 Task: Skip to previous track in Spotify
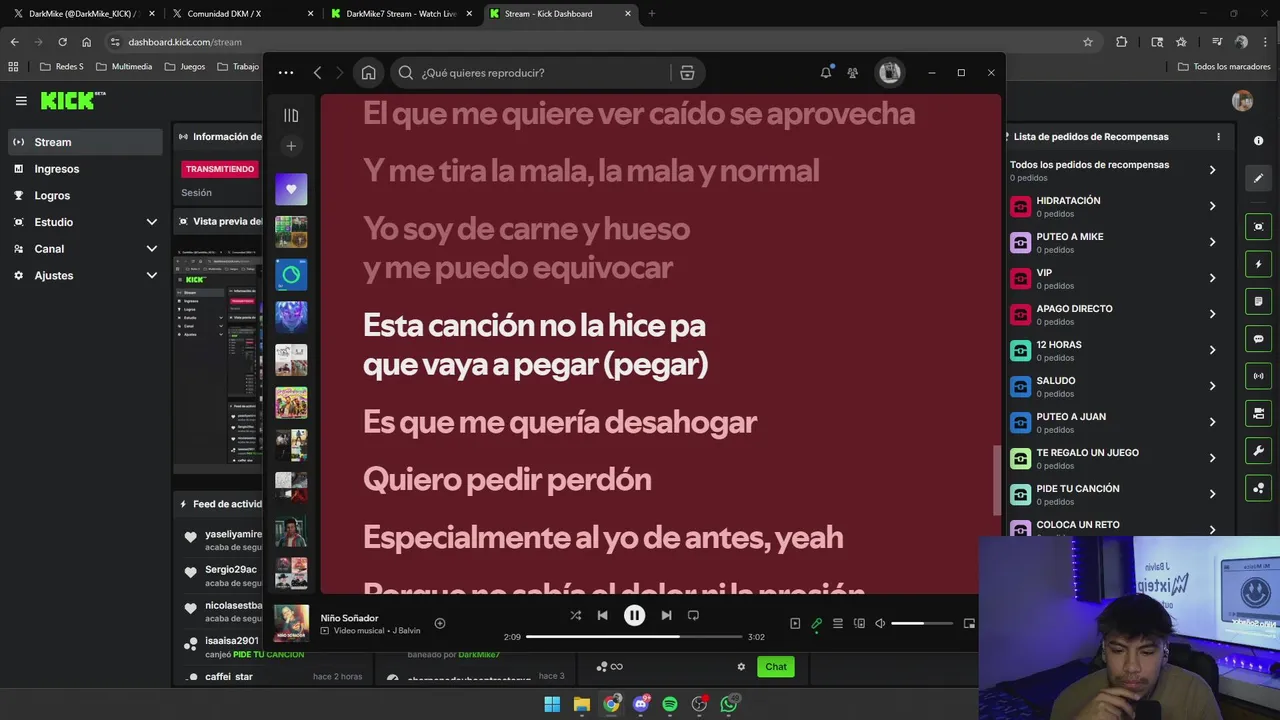[x=602, y=615]
